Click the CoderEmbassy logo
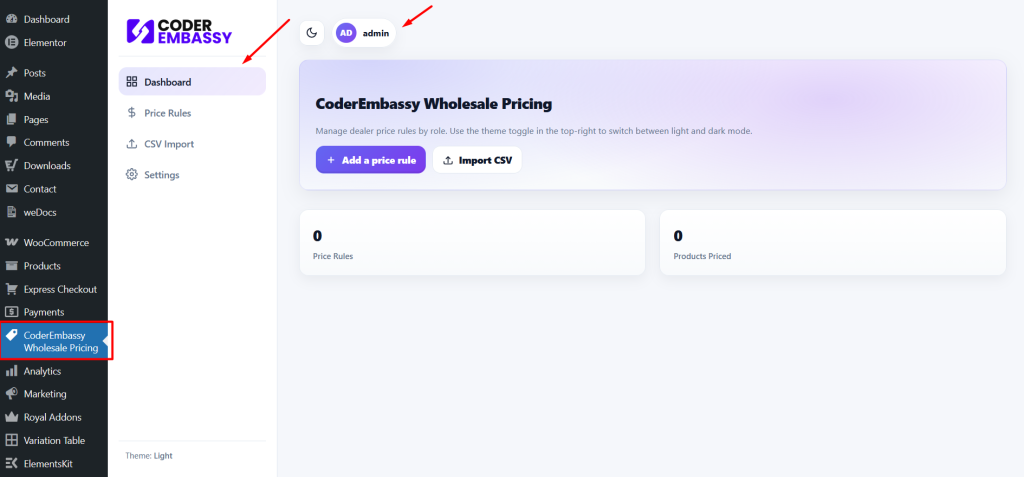Viewport: 1024px width, 477px height. [x=180, y=32]
